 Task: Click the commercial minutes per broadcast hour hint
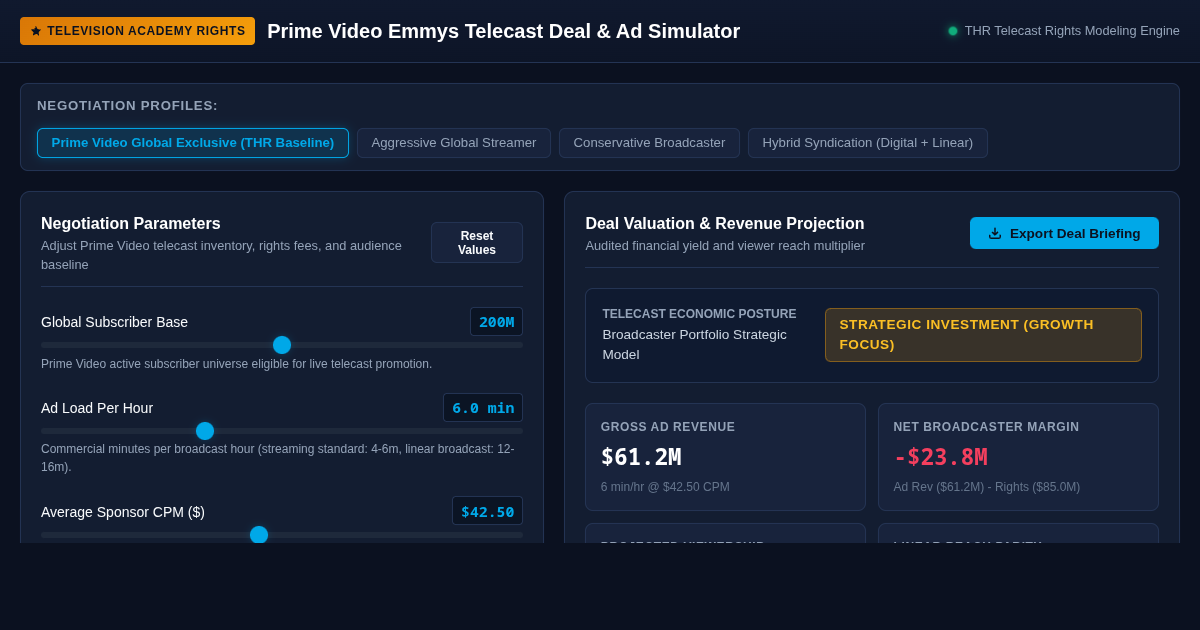278,458
